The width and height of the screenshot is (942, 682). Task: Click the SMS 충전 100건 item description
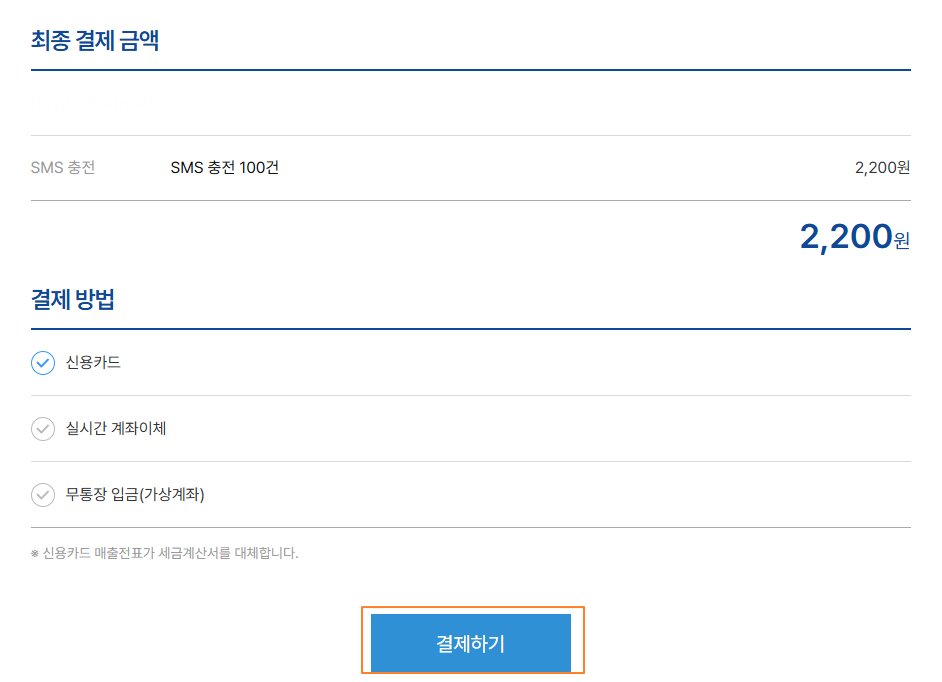(x=224, y=168)
